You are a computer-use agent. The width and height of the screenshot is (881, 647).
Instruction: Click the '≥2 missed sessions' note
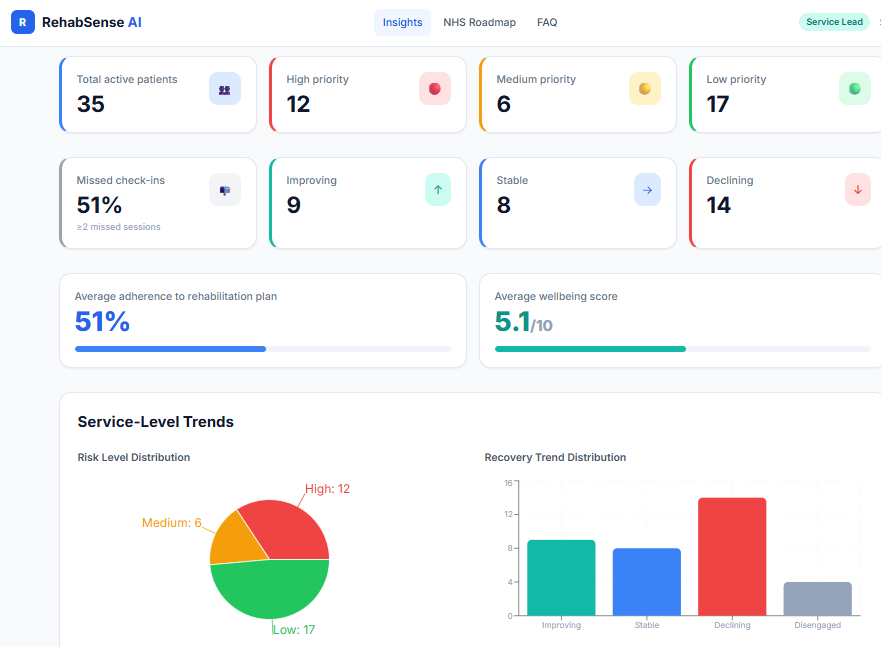click(119, 227)
